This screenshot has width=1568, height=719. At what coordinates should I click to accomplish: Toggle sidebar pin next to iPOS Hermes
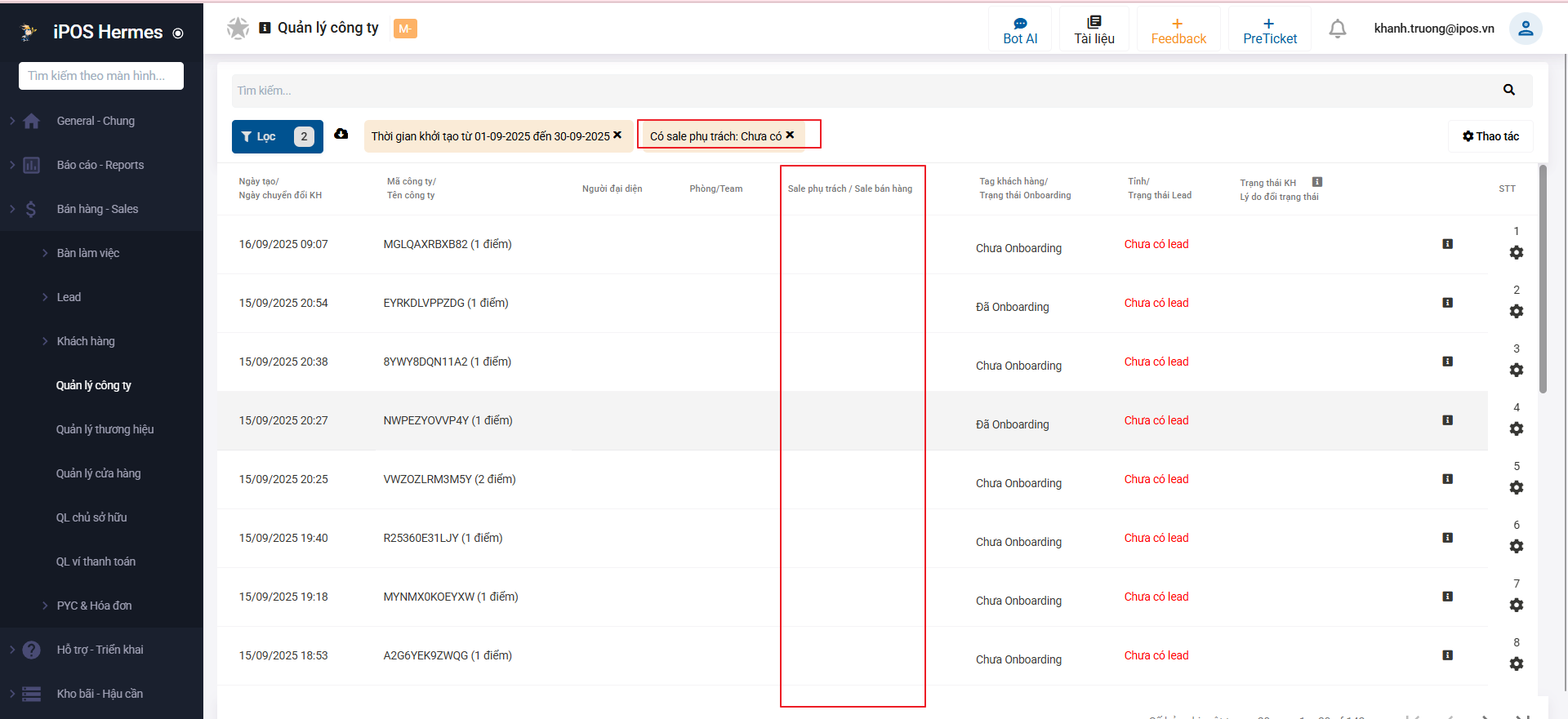[178, 33]
